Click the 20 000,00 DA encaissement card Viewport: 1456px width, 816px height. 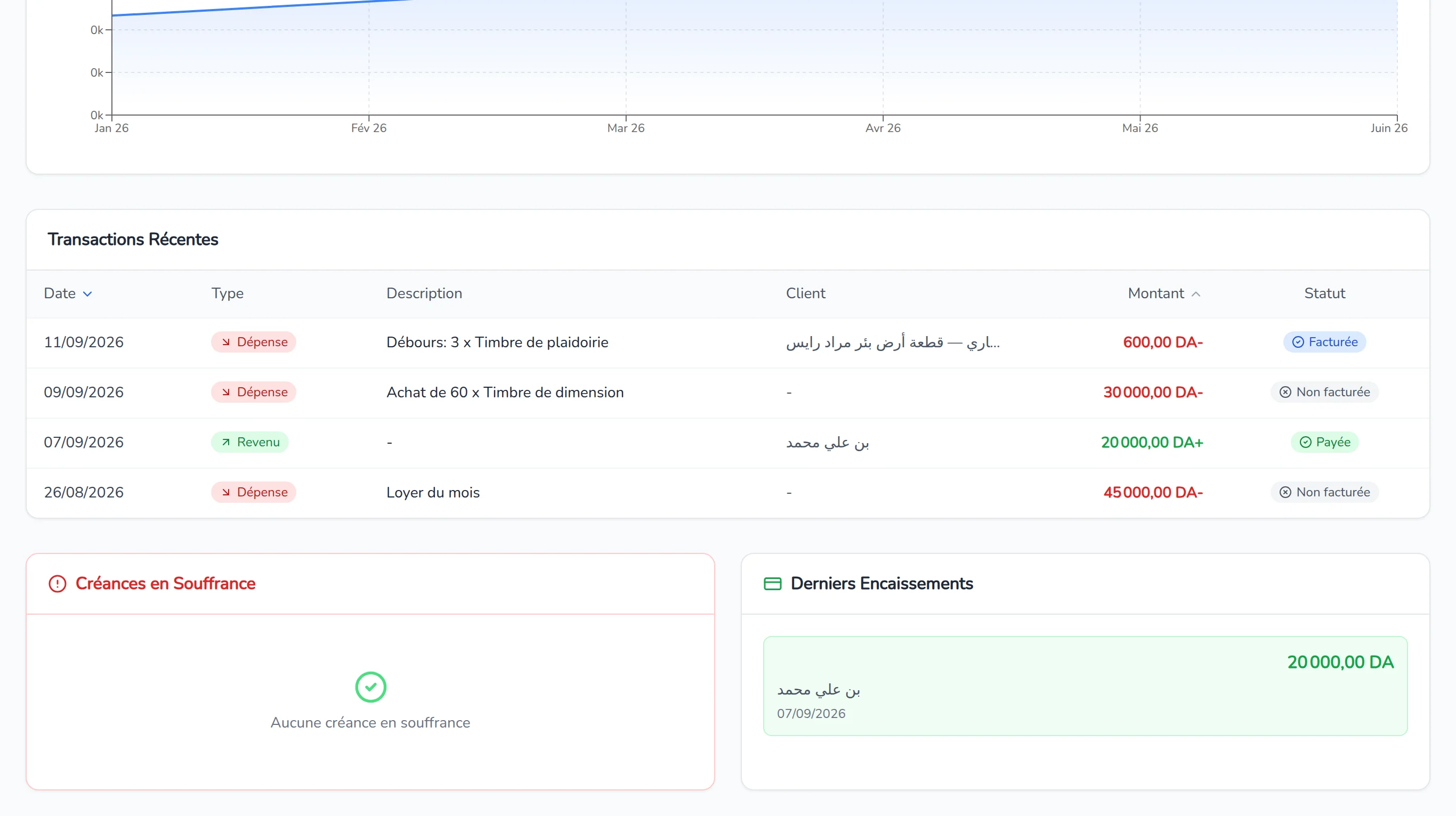(x=1085, y=686)
